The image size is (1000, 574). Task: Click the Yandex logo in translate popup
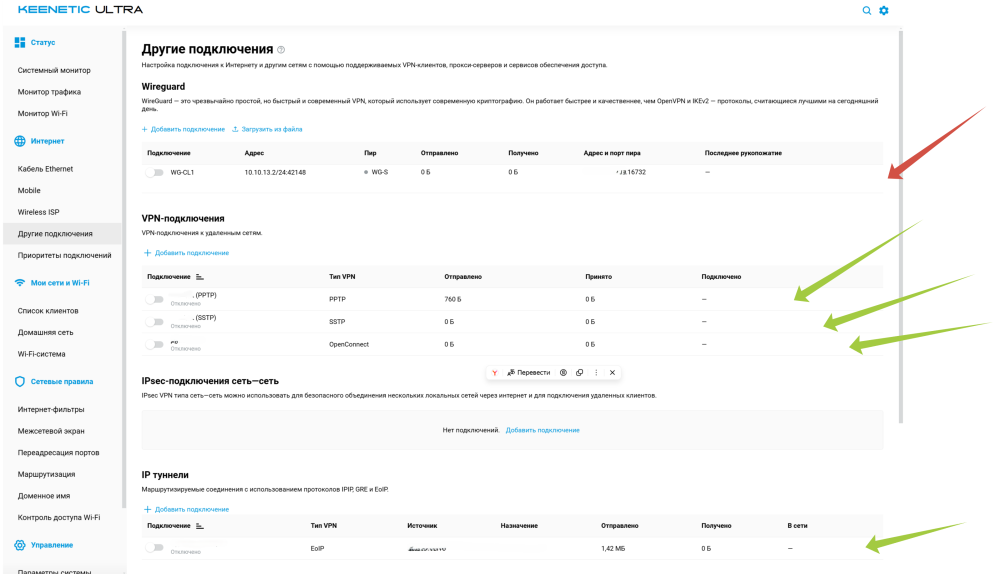(x=494, y=372)
